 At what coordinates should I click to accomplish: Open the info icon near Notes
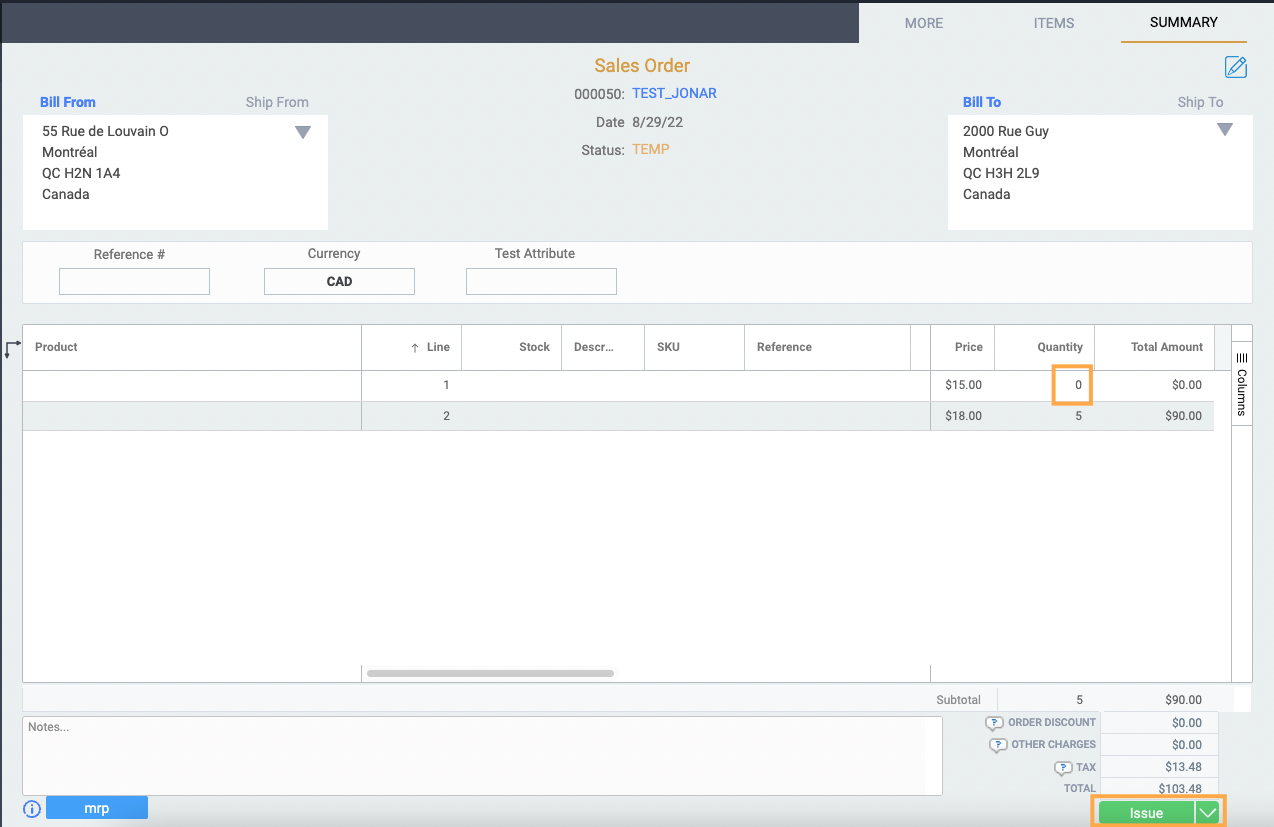31,808
